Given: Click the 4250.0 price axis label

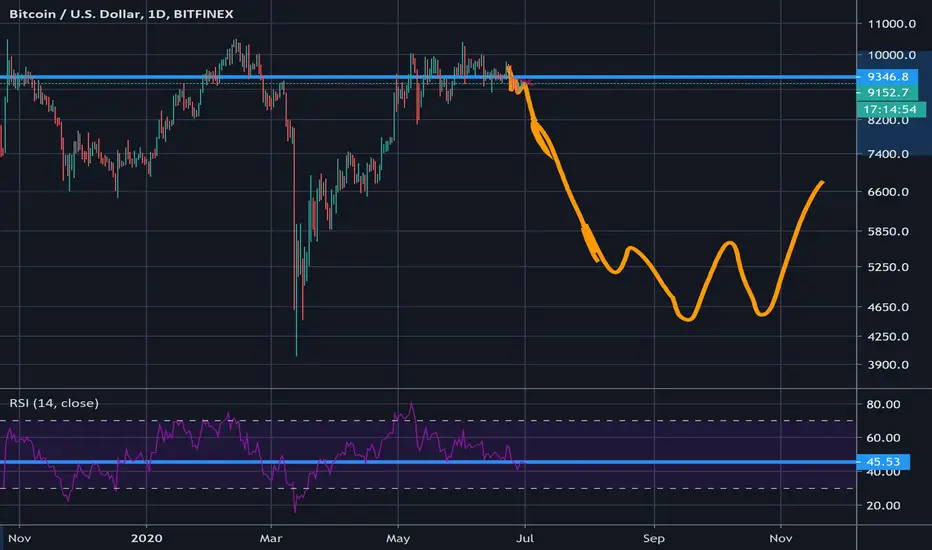Looking at the screenshot, I should pyautogui.click(x=888, y=337).
